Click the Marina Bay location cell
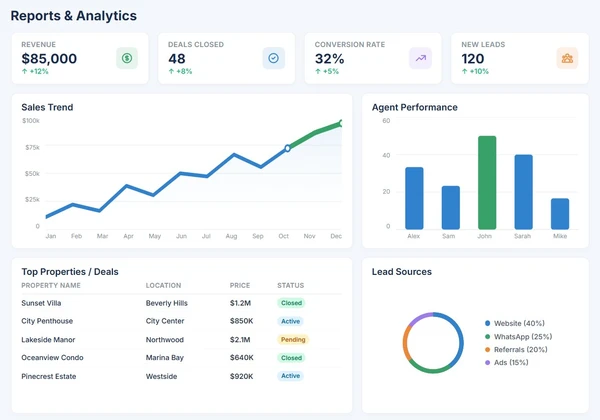 [x=165, y=358]
